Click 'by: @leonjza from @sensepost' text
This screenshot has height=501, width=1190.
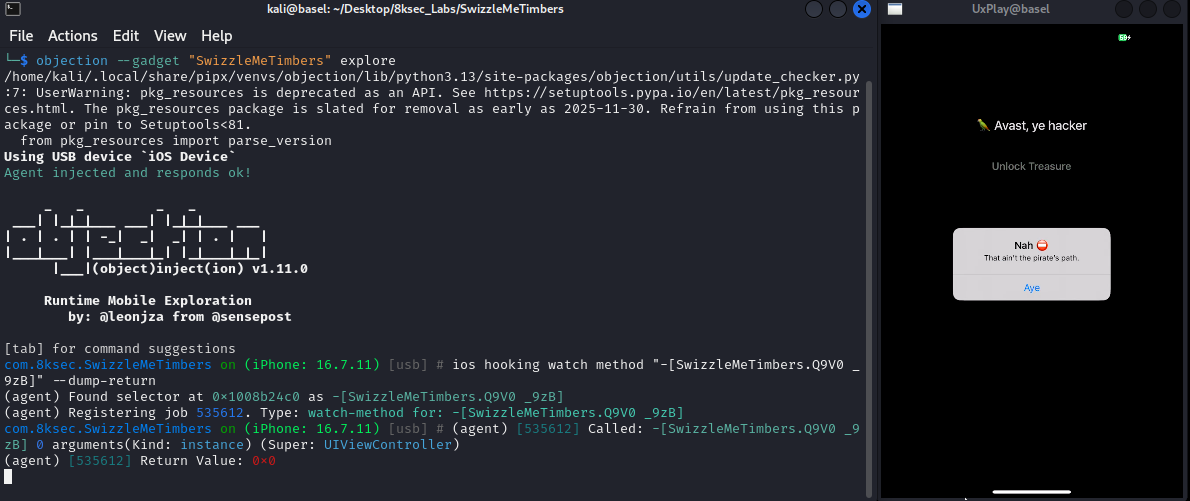tap(180, 317)
